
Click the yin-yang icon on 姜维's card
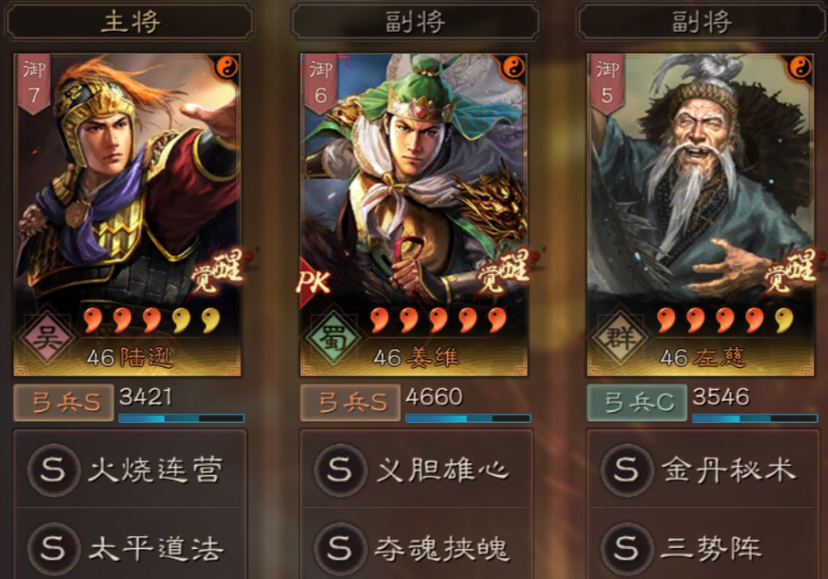(513, 67)
